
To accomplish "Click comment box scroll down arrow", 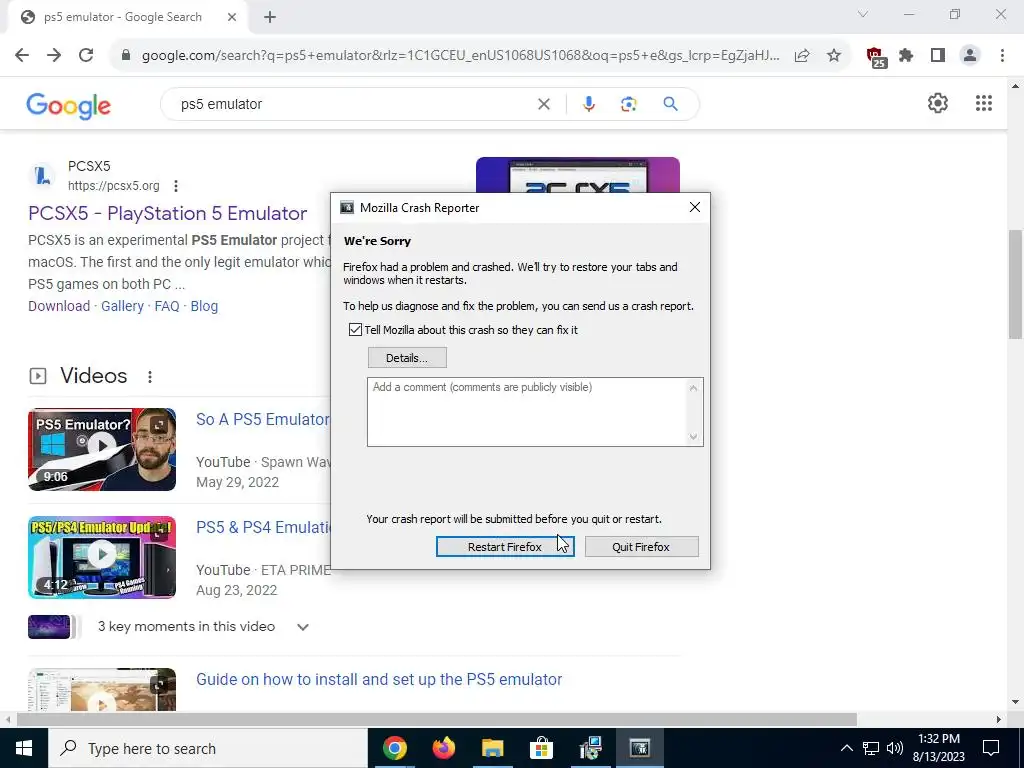I will (x=694, y=436).
